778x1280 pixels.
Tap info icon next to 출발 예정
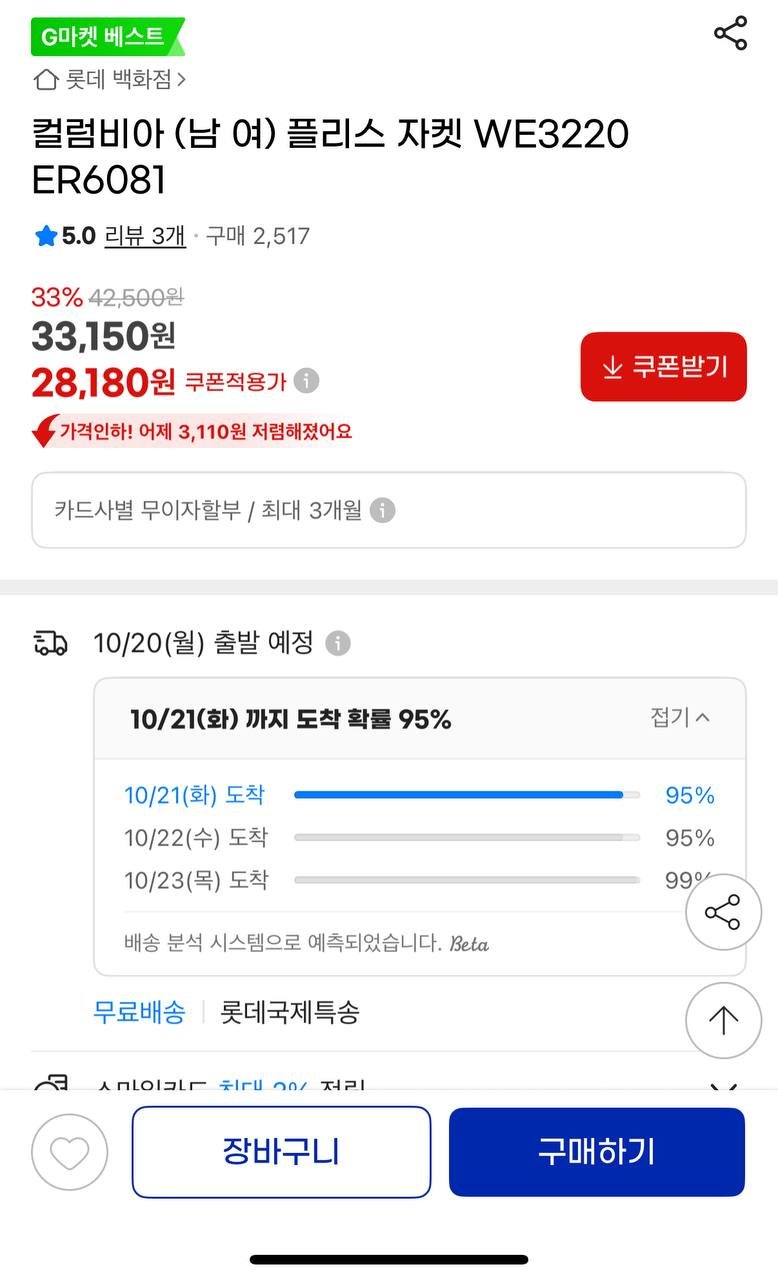click(338, 643)
